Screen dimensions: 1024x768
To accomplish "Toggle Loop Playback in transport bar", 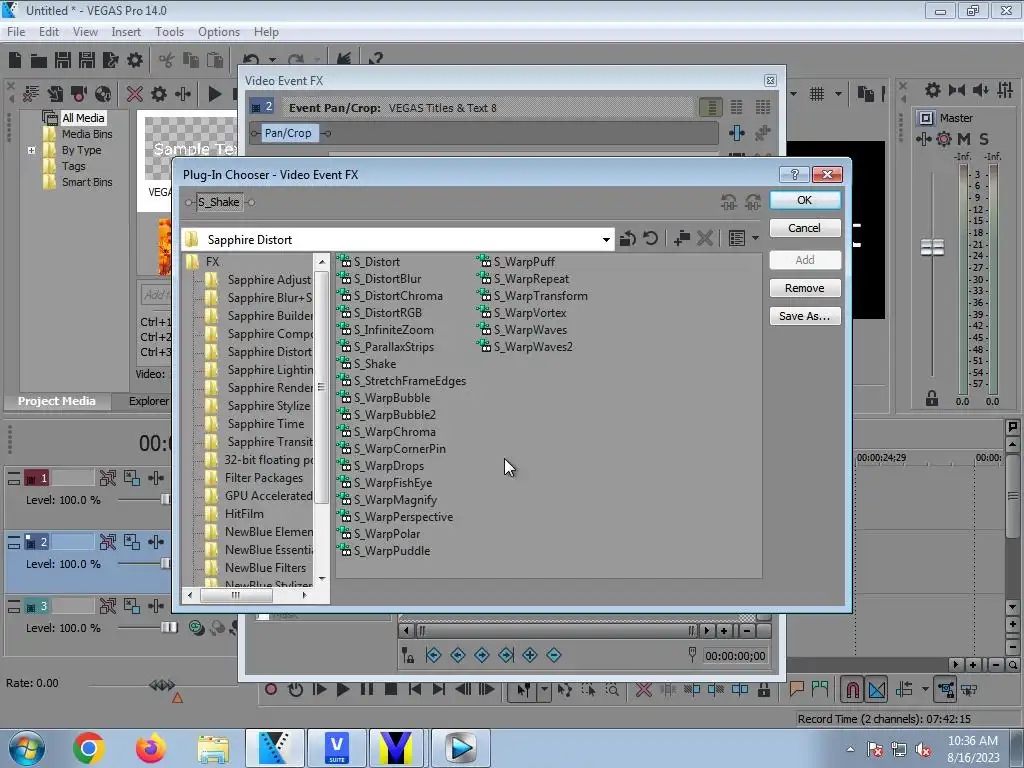I will point(295,690).
